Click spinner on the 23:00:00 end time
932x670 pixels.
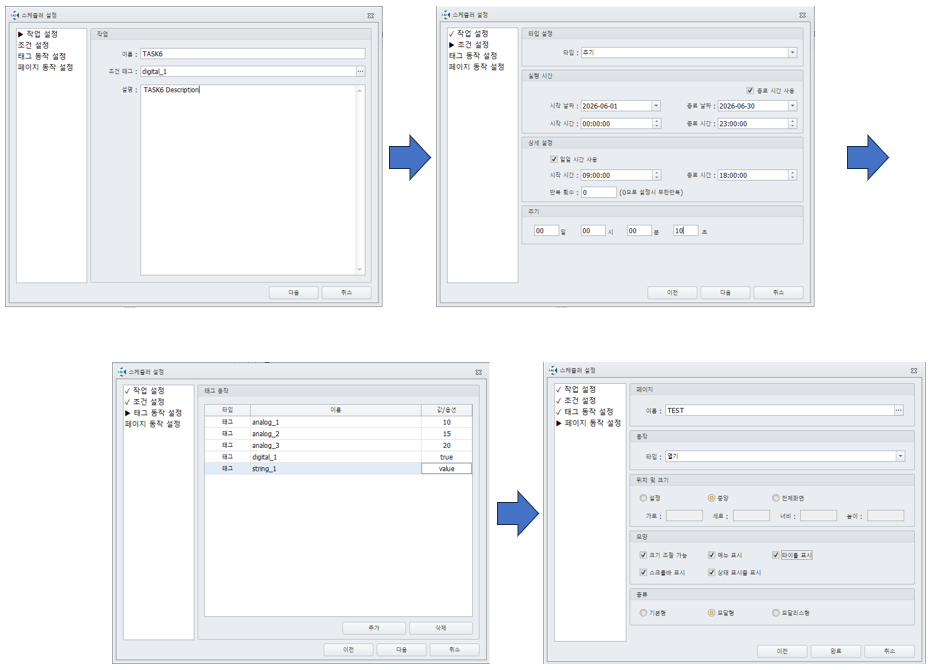pyautogui.click(x=792, y=124)
